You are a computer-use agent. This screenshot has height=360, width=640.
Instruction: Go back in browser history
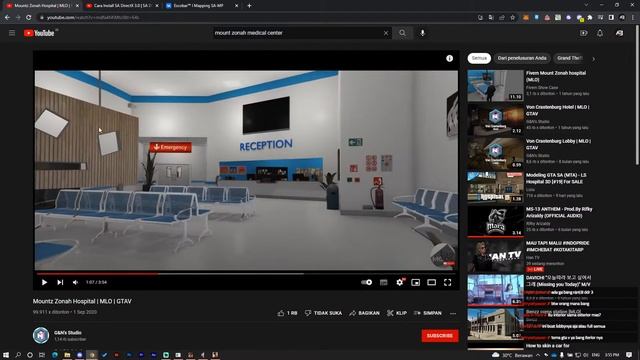coord(7,18)
